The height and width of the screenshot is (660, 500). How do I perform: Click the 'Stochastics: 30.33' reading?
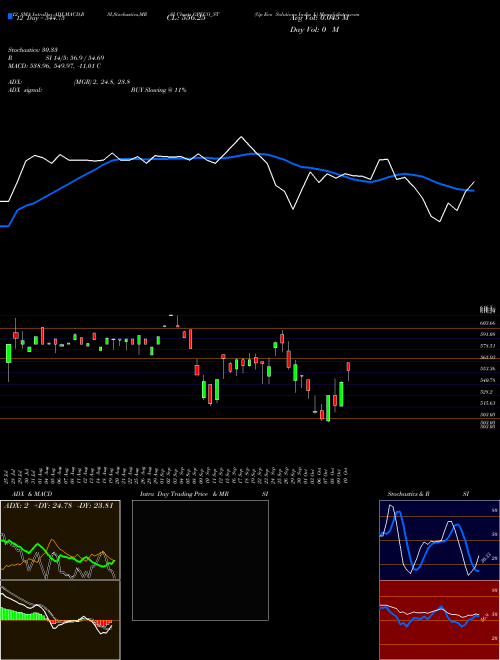click(x=32, y=50)
